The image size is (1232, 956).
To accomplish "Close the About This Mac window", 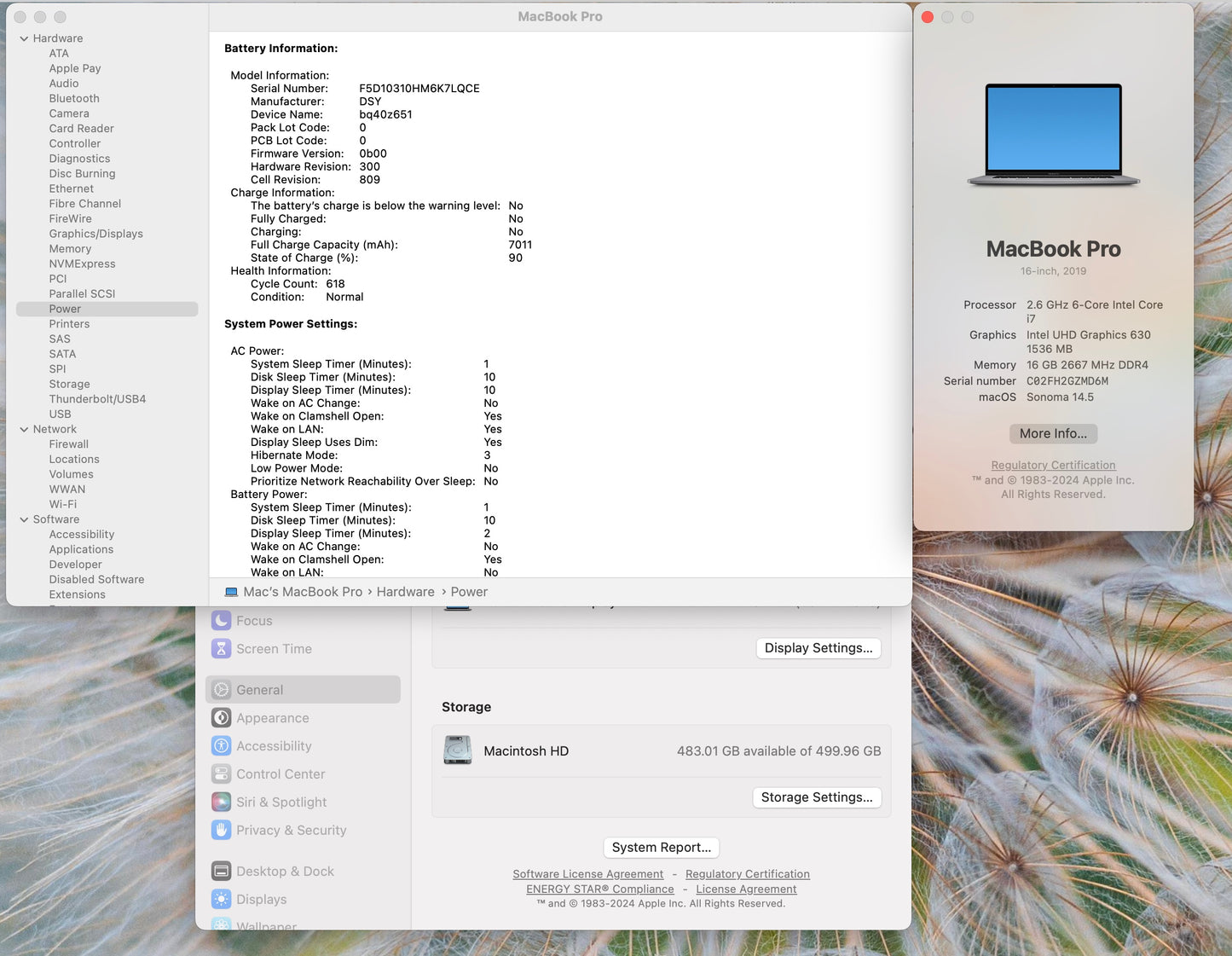I will pyautogui.click(x=928, y=17).
